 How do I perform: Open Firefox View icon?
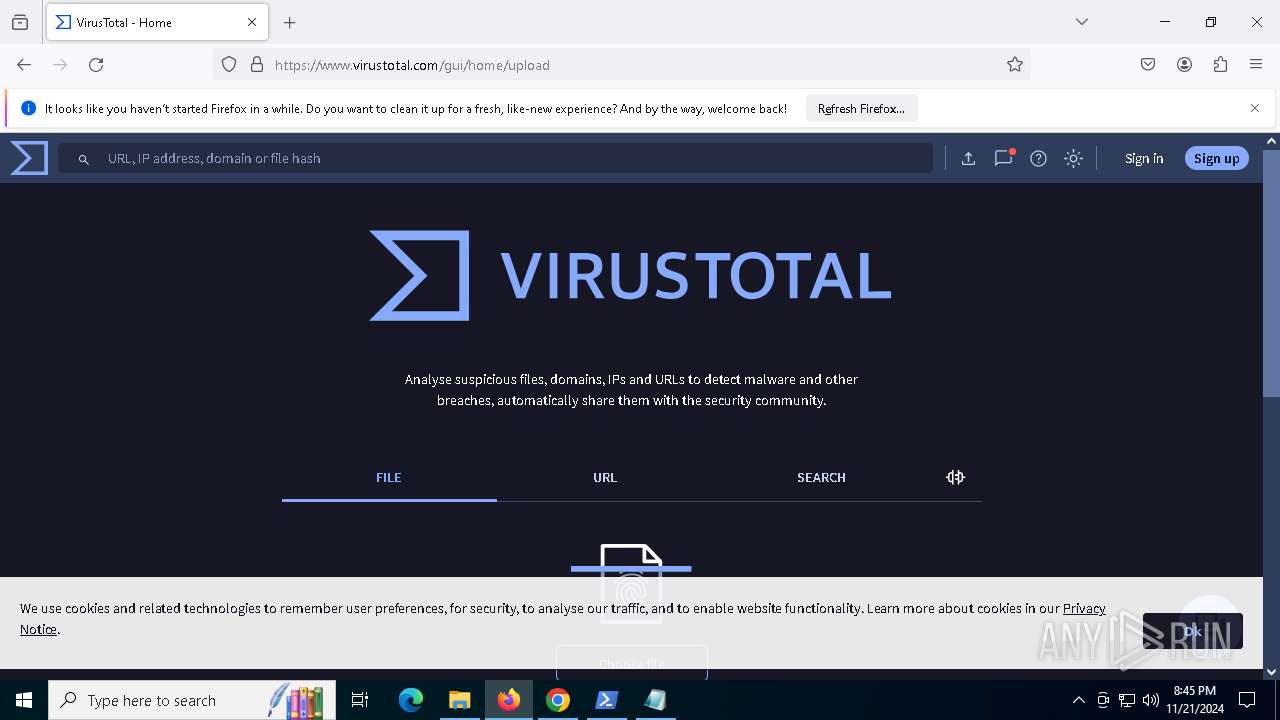point(20,22)
